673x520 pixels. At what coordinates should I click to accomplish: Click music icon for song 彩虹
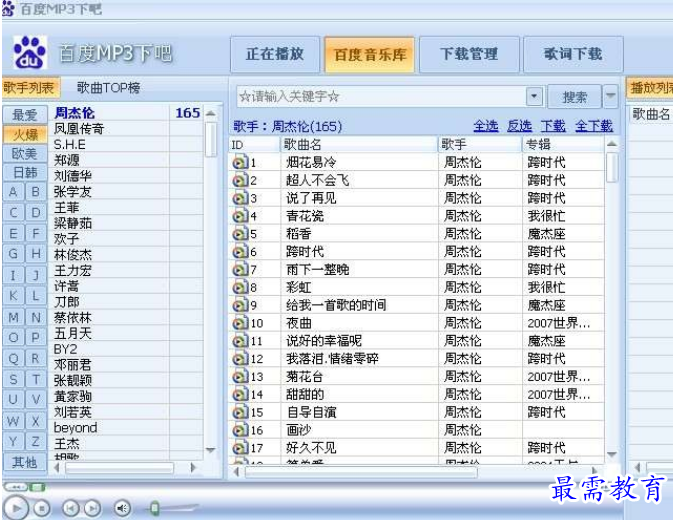pos(240,287)
